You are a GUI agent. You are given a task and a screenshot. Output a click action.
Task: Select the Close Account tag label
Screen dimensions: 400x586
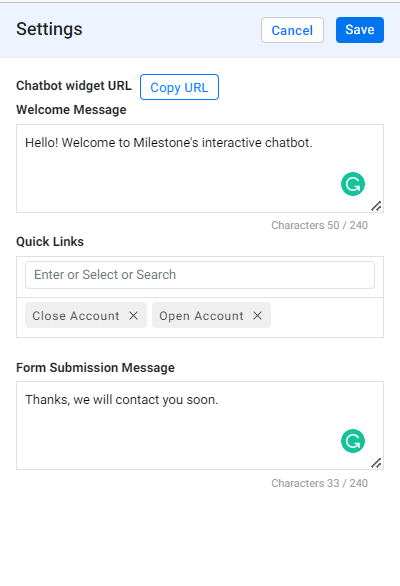click(76, 316)
